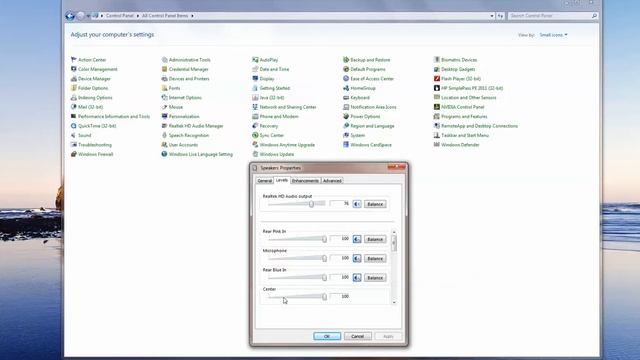Open the Mouse icon
This screenshot has height=360, width=640.
point(164,107)
